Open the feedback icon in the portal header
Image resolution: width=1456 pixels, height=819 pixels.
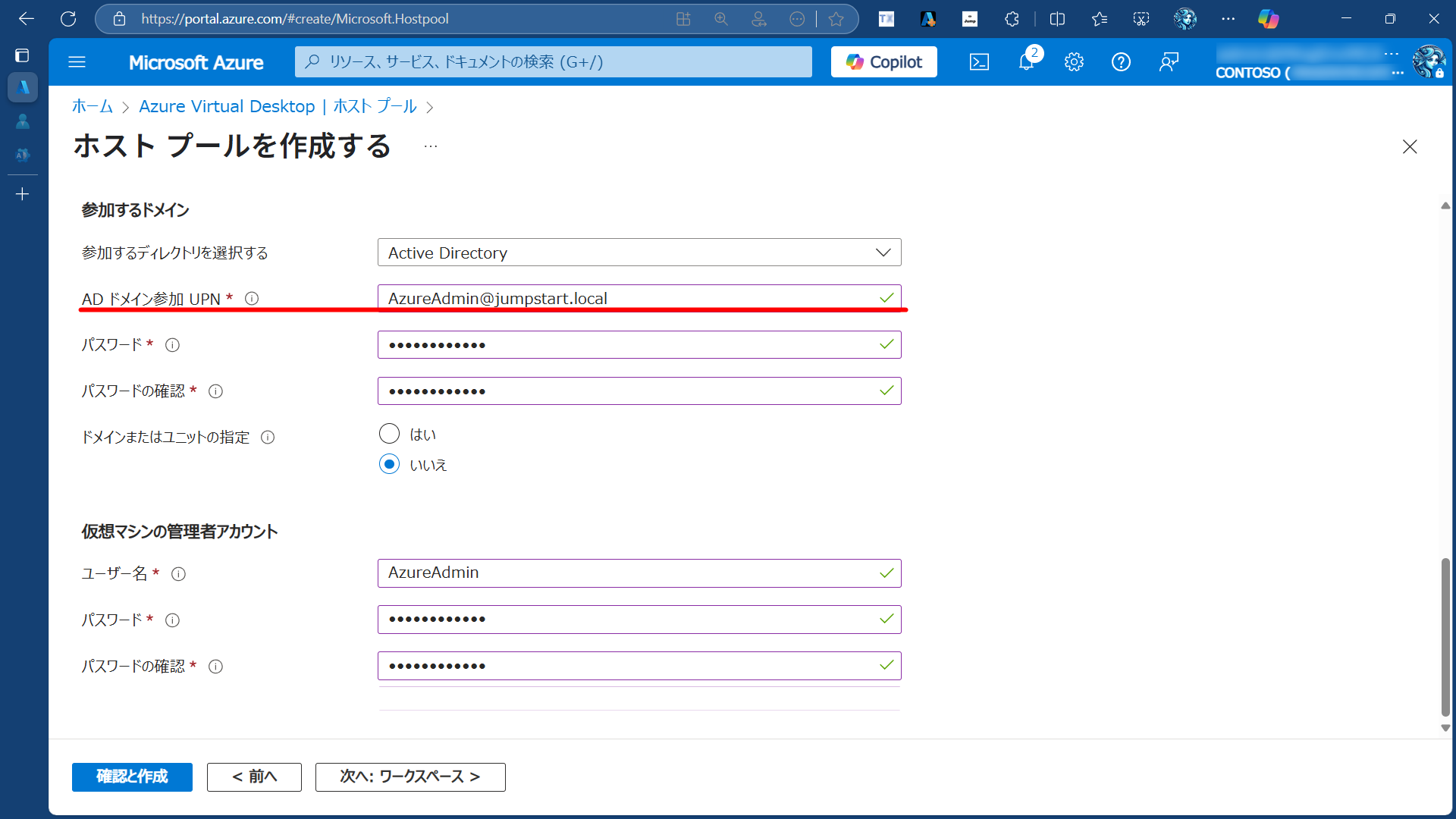[x=1169, y=62]
